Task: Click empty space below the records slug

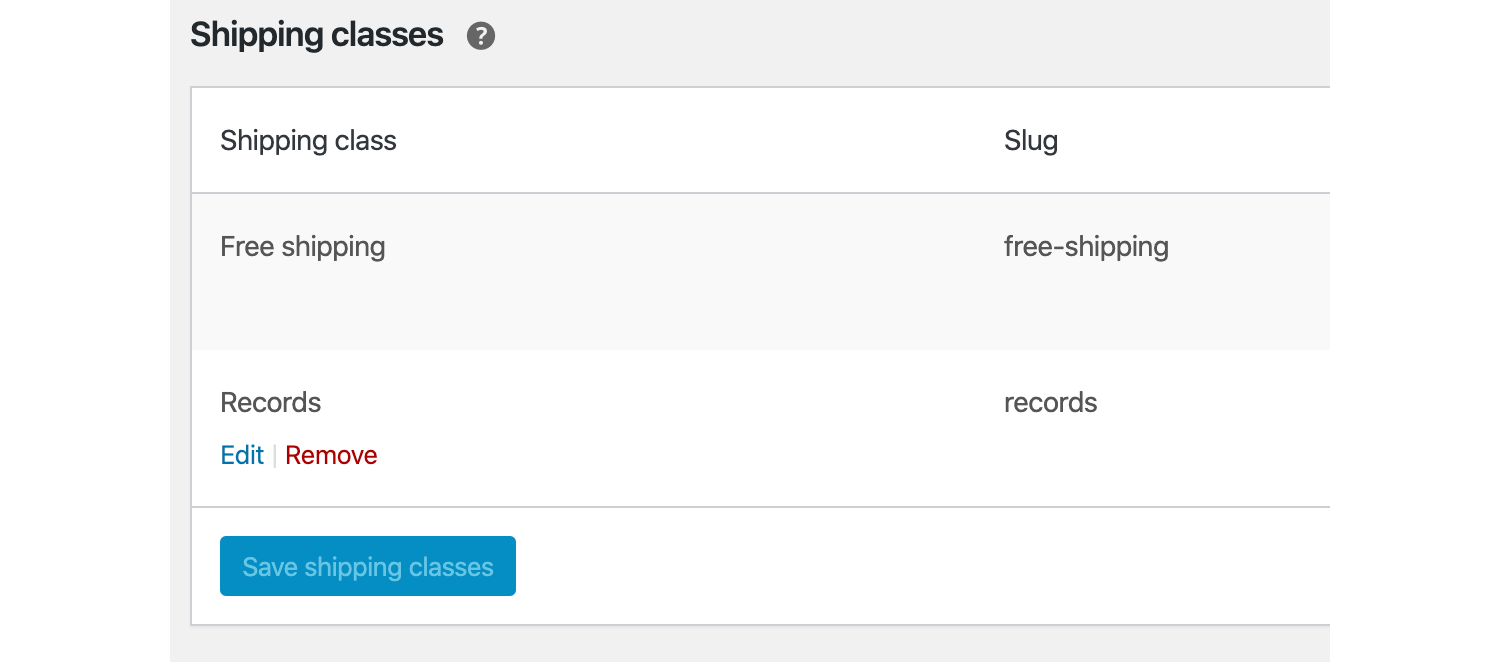Action: tap(1050, 458)
